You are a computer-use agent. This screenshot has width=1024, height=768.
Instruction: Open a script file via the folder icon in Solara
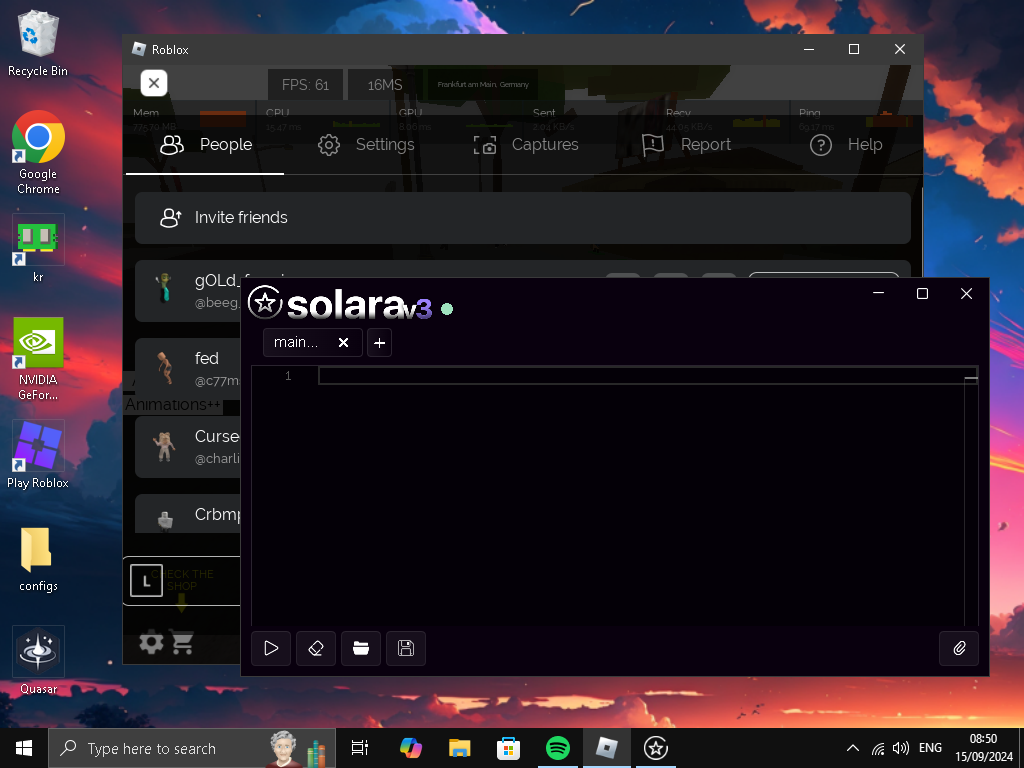pos(361,648)
